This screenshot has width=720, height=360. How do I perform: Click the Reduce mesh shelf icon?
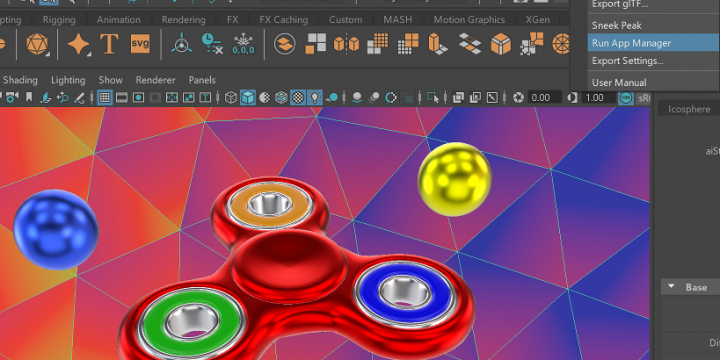click(408, 44)
